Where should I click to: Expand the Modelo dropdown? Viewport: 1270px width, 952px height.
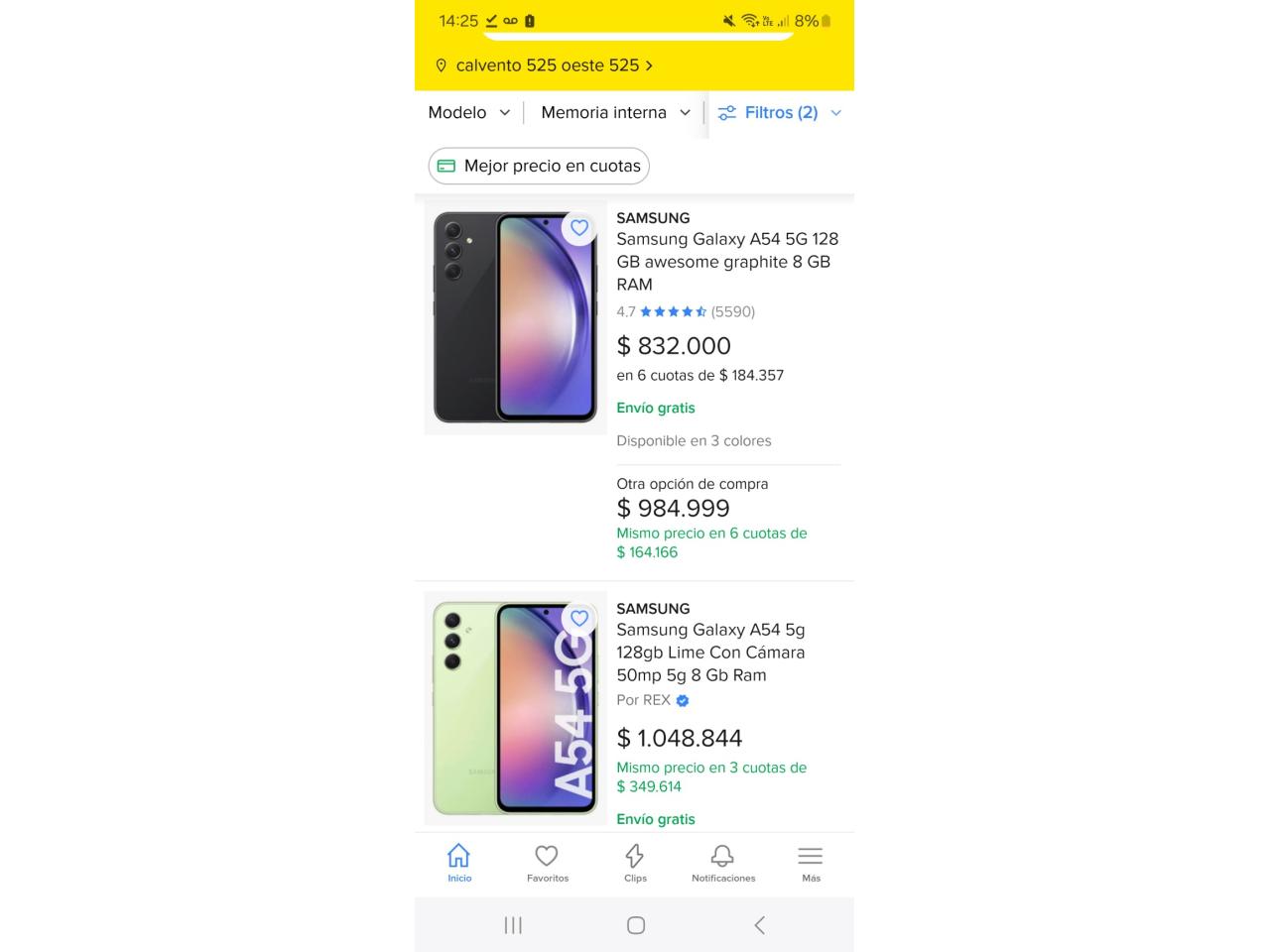[x=469, y=113]
